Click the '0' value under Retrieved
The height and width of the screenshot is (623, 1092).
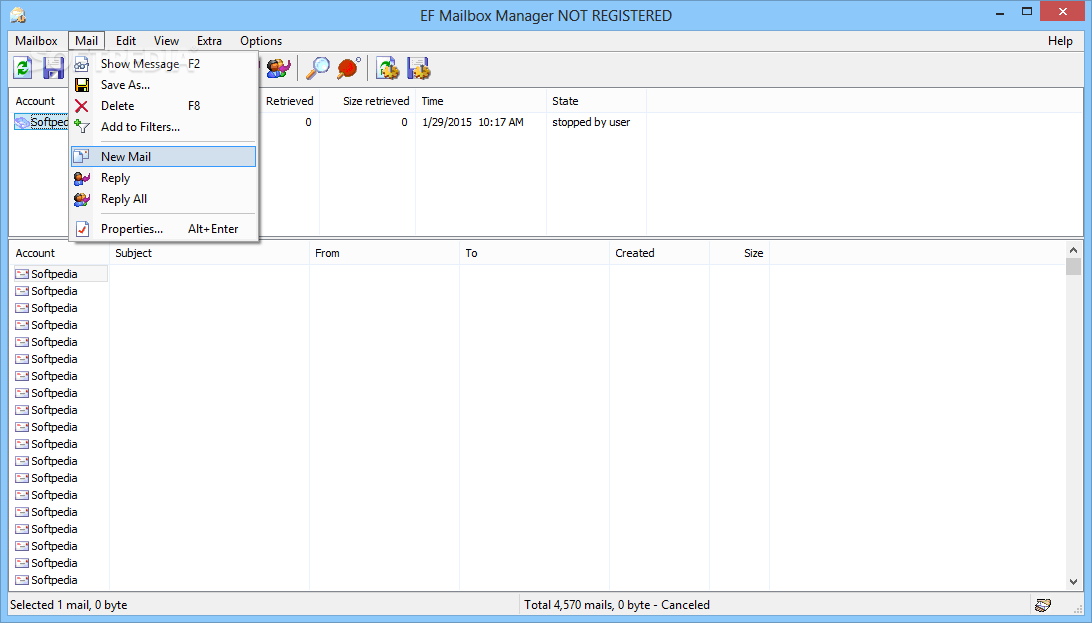(x=308, y=123)
